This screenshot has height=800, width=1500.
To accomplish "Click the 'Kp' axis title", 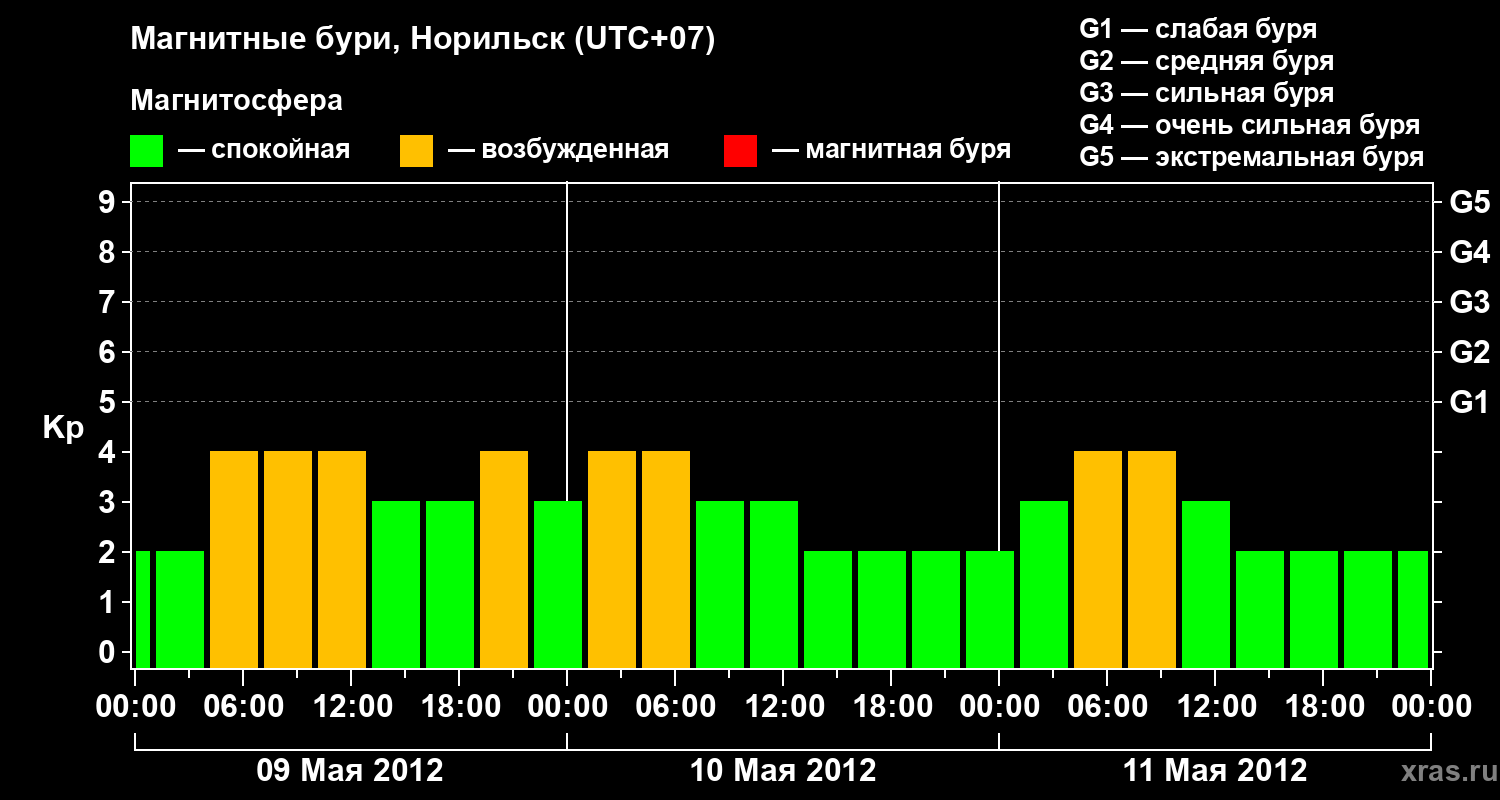I will pos(63,428).
